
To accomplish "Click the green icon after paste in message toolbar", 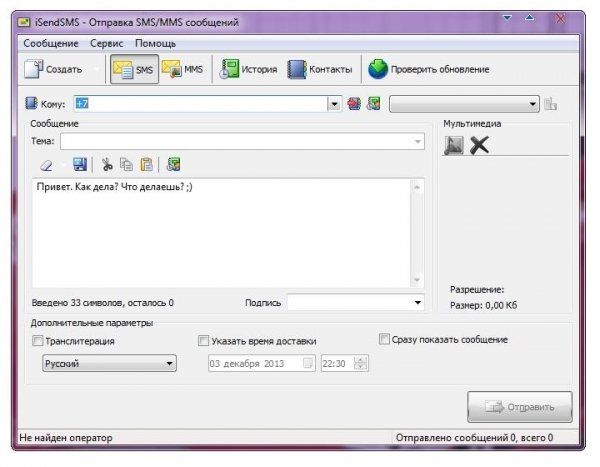I will click(173, 165).
